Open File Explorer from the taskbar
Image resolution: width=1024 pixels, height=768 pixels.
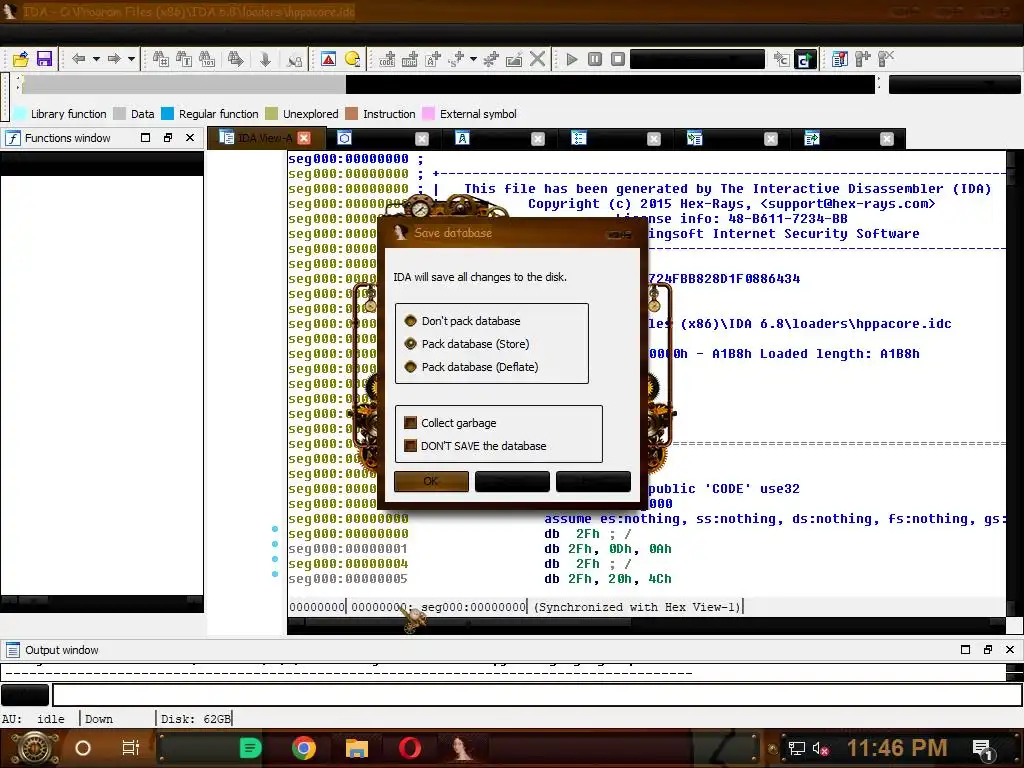(357, 748)
